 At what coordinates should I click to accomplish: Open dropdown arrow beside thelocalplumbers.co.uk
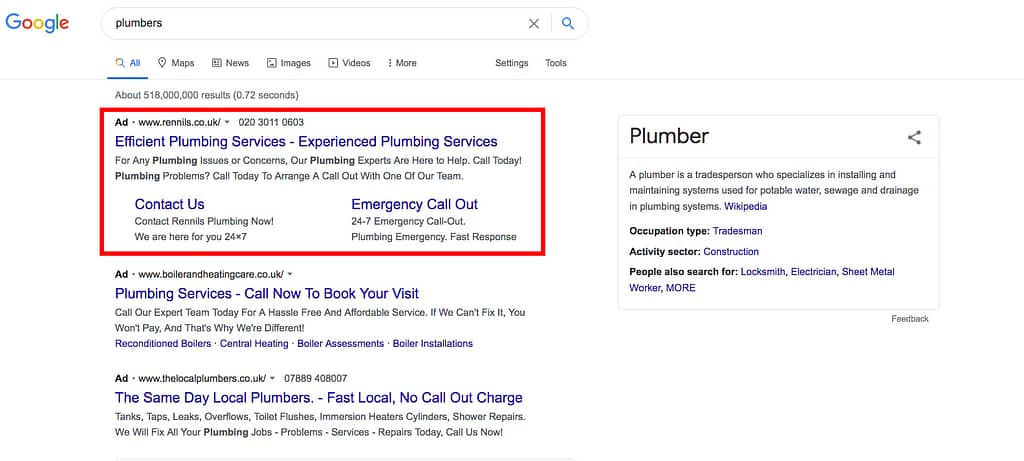tap(272, 378)
